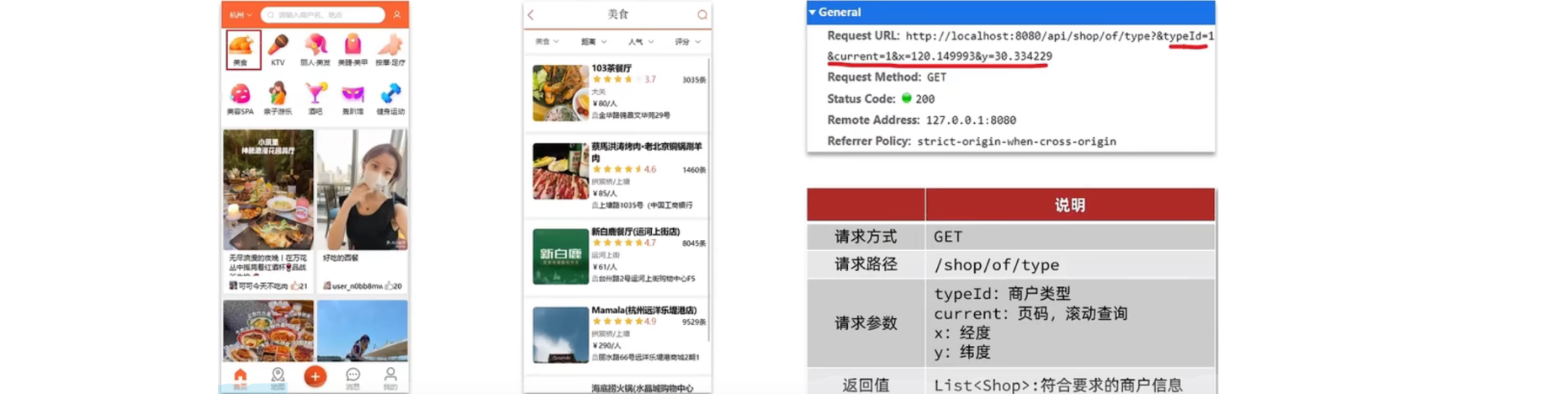Click the ¥80/人 price text
Image resolution: width=1568 pixels, height=394 pixels.
click(605, 104)
